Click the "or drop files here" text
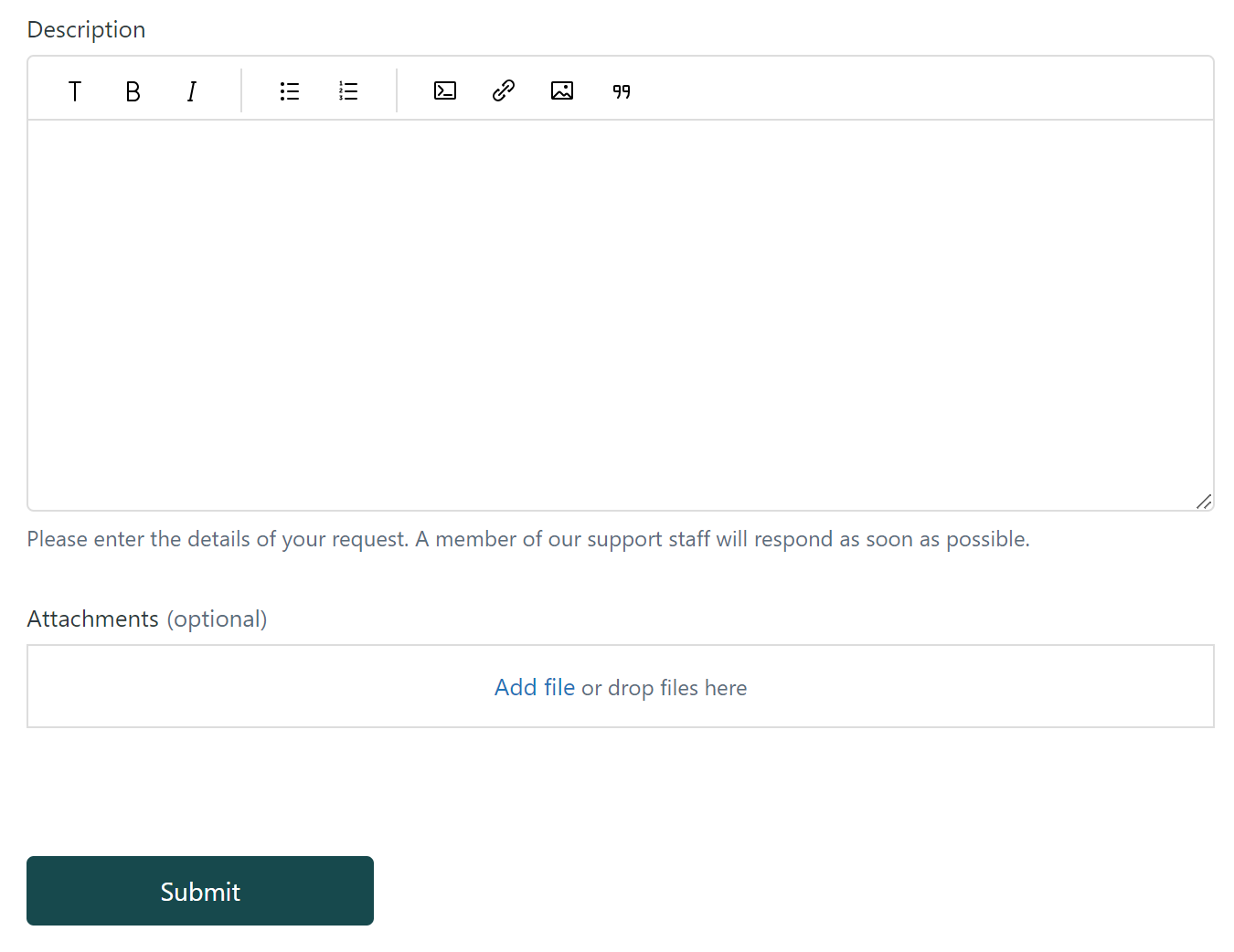 [x=665, y=688]
